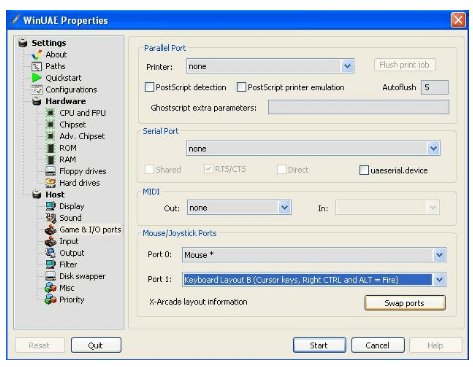Click the Sound icon
This screenshot has height=367, width=473.
click(50, 218)
